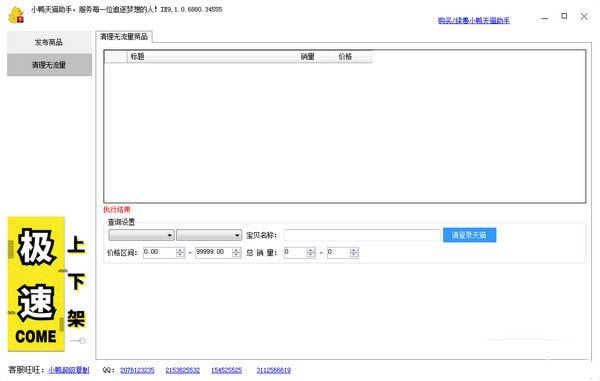
Task: Open the purchase/renew link at top right
Action: point(474,20)
